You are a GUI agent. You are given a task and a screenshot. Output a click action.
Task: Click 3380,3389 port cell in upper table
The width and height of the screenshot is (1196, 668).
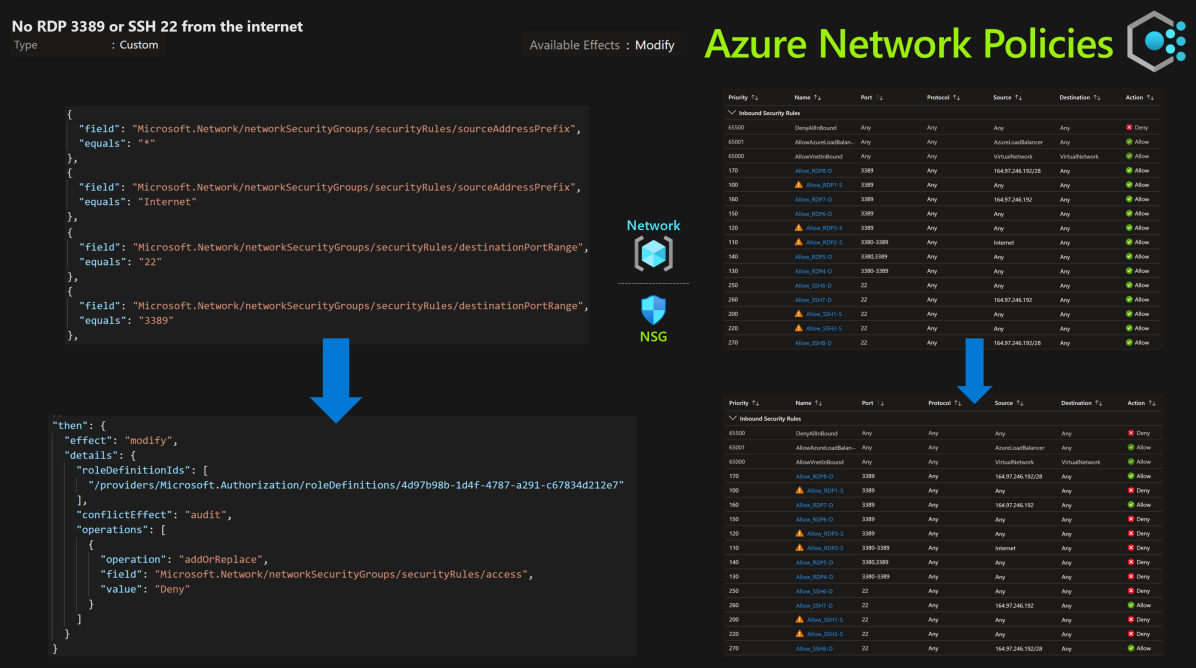point(873,256)
